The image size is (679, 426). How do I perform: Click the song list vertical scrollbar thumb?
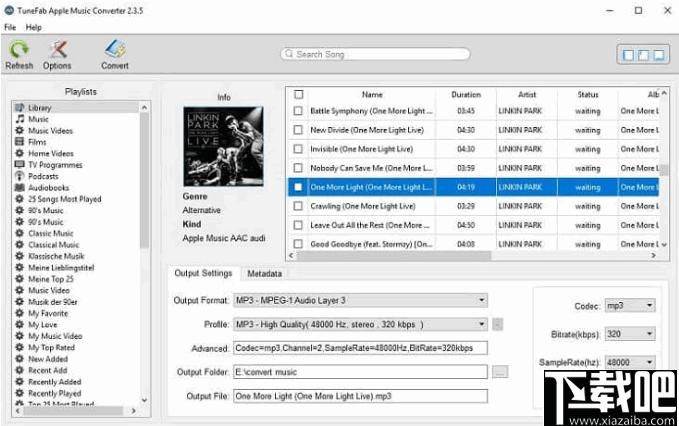point(664,170)
